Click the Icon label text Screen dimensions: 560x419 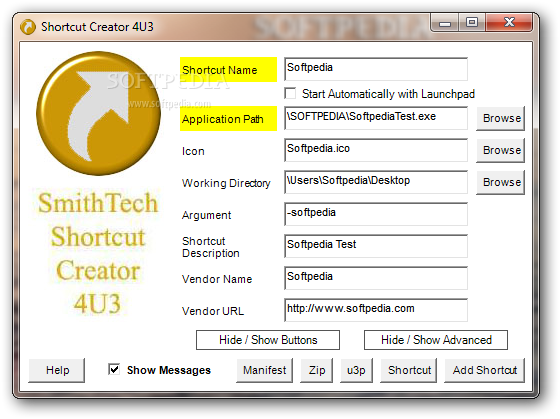tap(193, 151)
